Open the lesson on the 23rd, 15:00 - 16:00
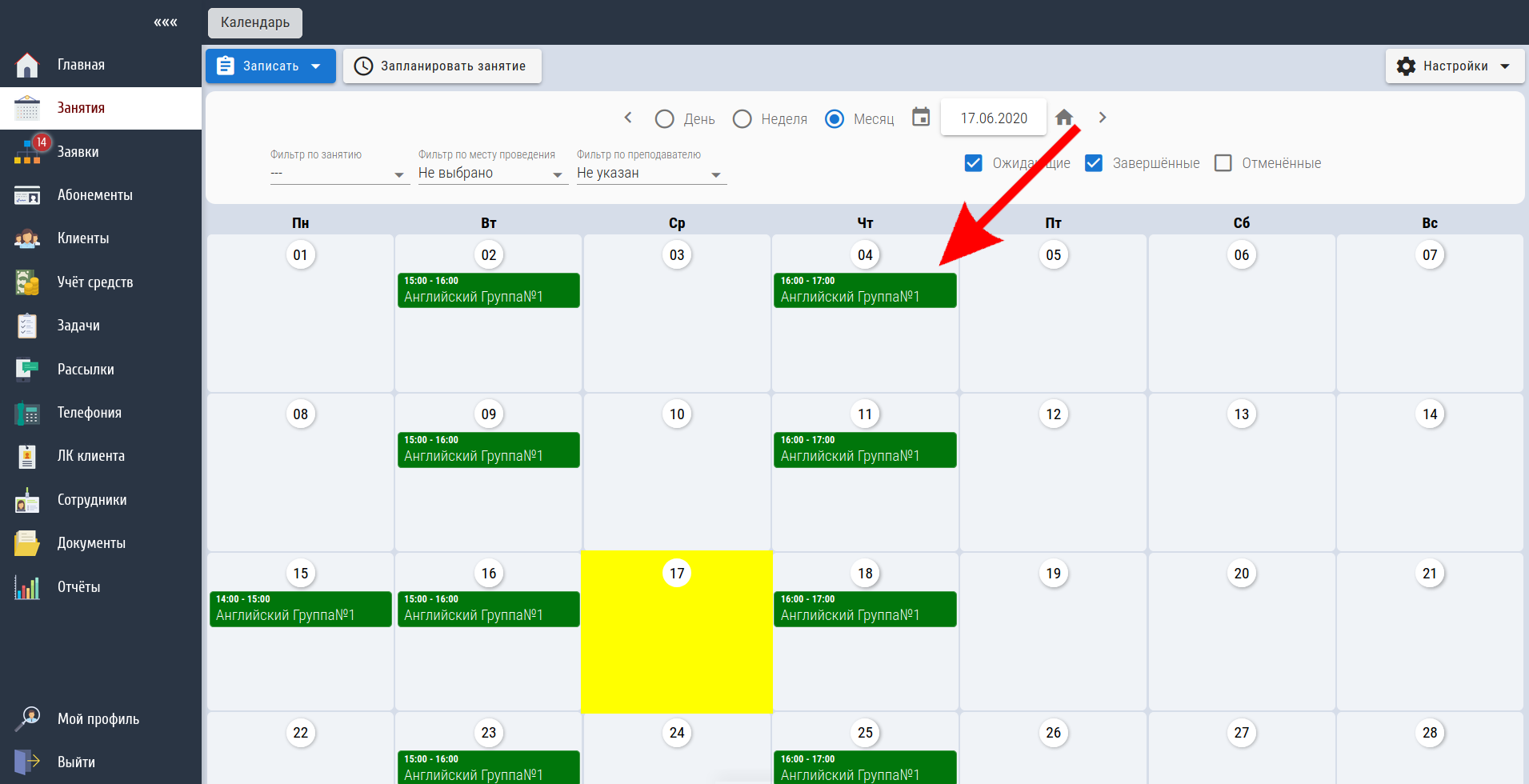The height and width of the screenshot is (784, 1529). 489,767
